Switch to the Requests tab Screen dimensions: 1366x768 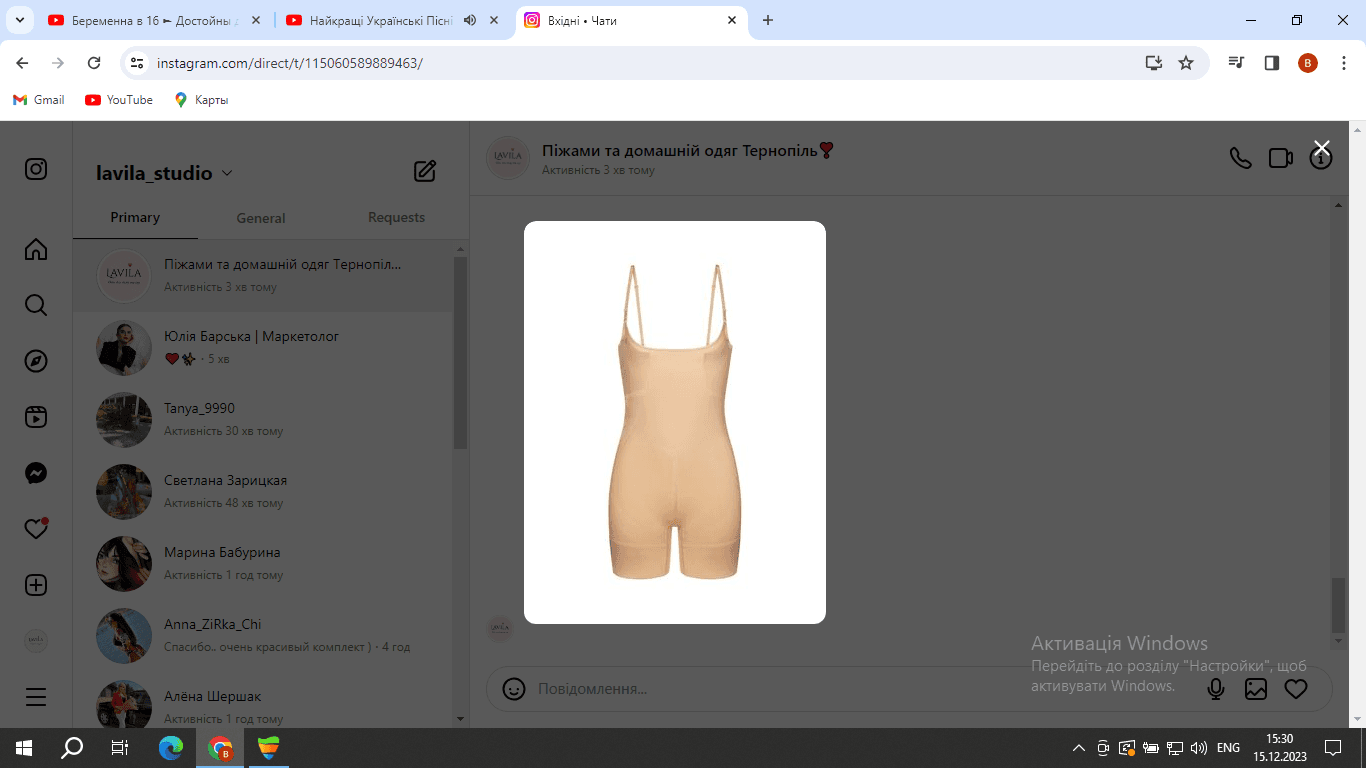[396, 217]
